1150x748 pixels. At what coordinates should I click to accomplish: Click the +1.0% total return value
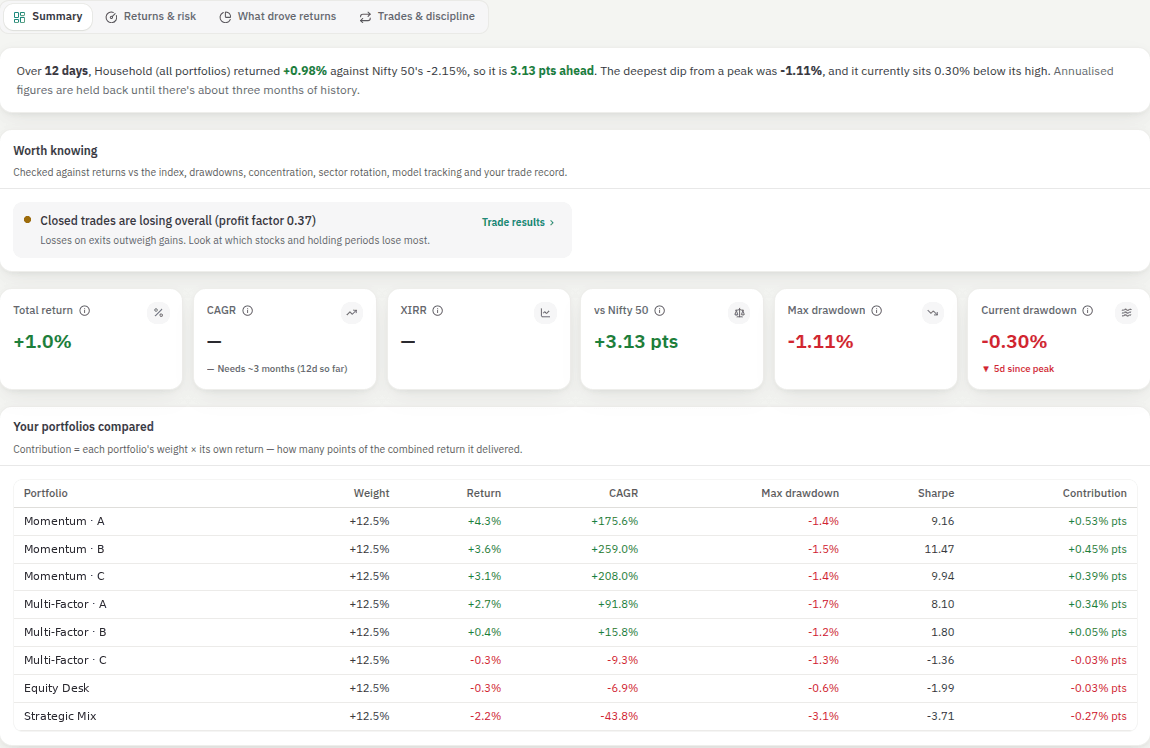point(43,342)
